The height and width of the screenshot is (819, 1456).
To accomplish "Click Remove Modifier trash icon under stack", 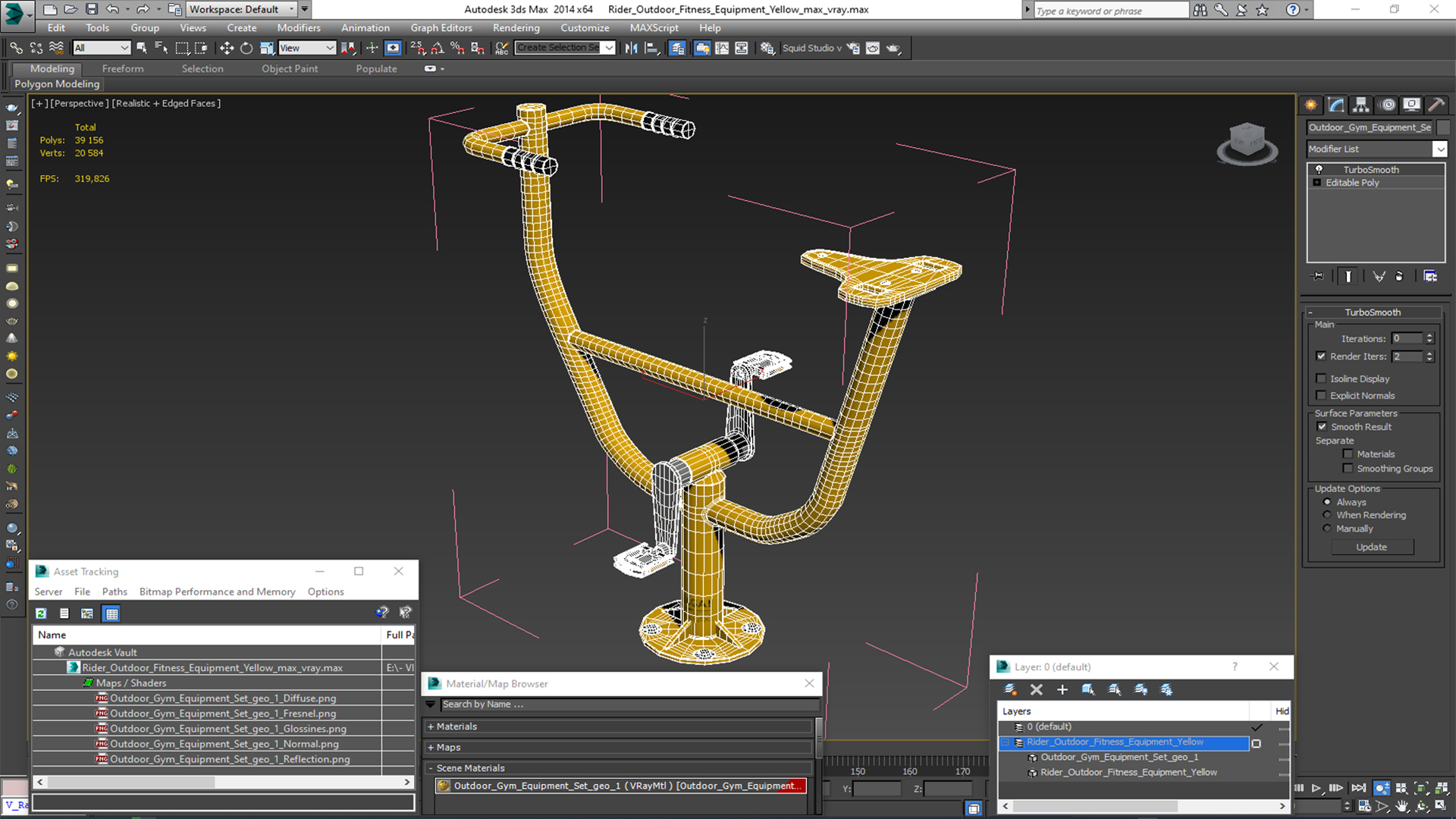I will [x=1399, y=276].
